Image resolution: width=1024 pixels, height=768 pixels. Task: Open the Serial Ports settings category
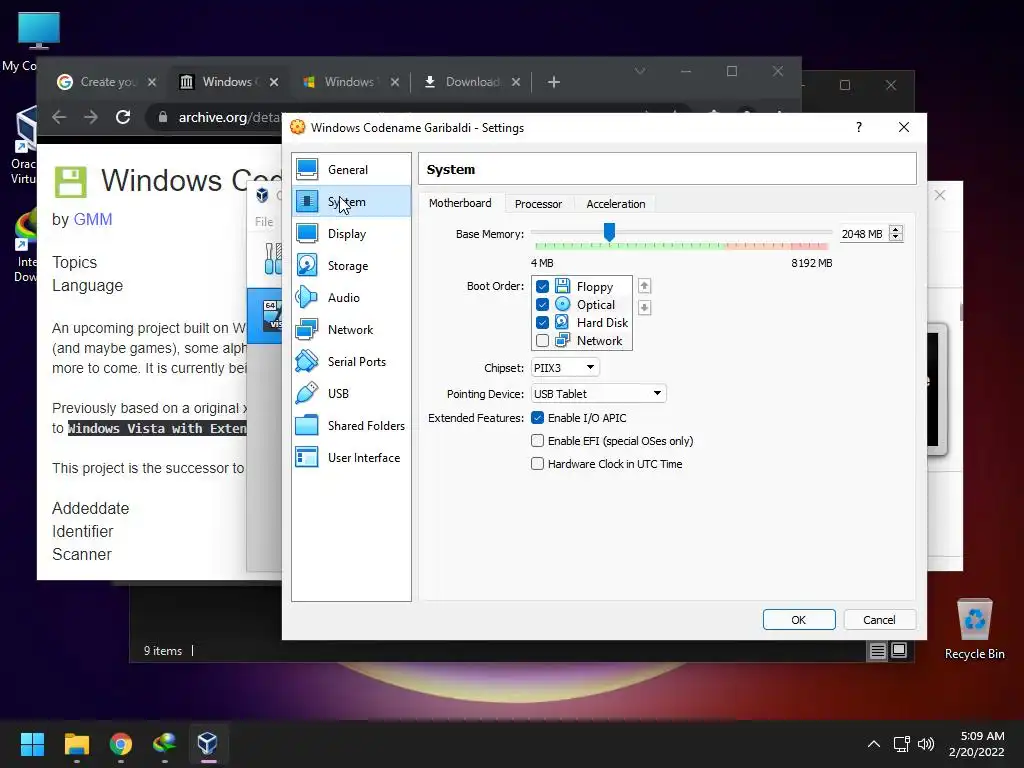[351, 362]
